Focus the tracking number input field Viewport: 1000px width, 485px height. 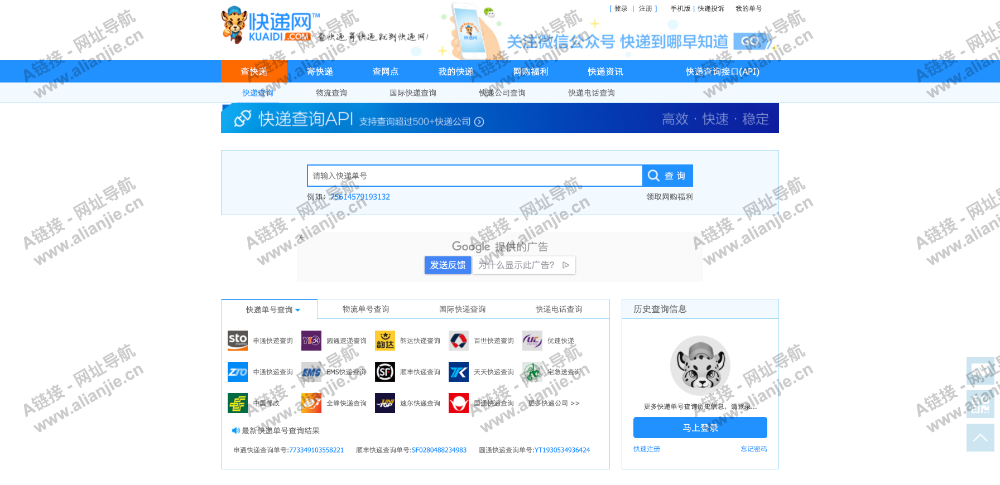[474, 176]
